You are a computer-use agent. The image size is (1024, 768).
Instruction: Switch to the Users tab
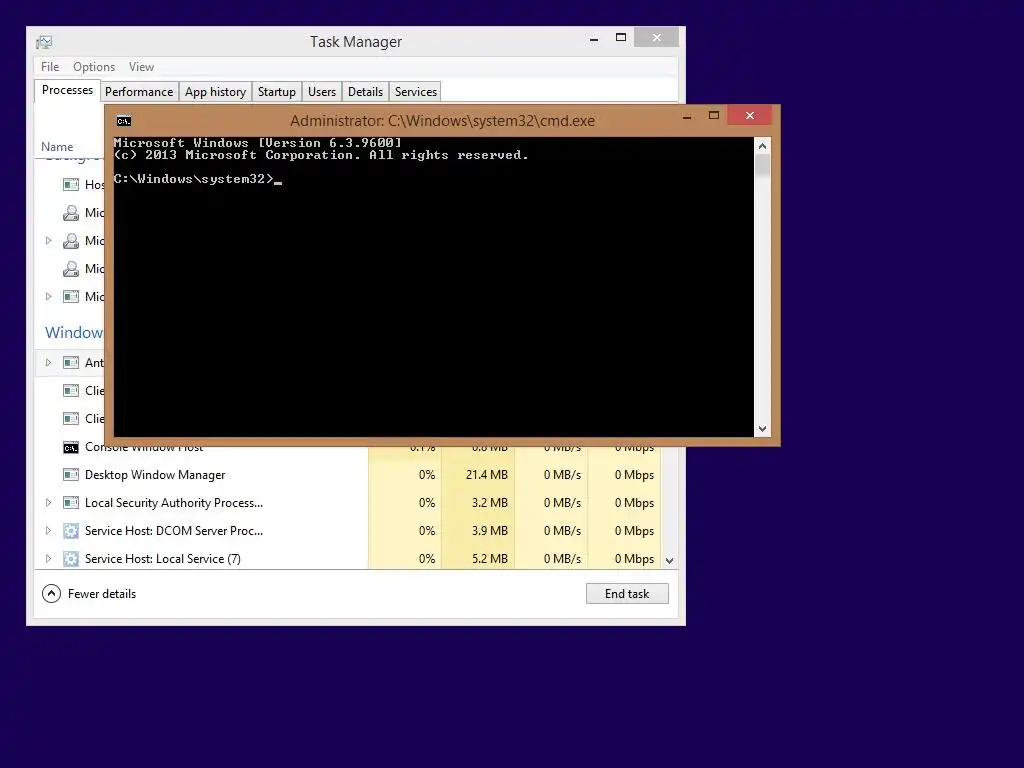click(322, 92)
